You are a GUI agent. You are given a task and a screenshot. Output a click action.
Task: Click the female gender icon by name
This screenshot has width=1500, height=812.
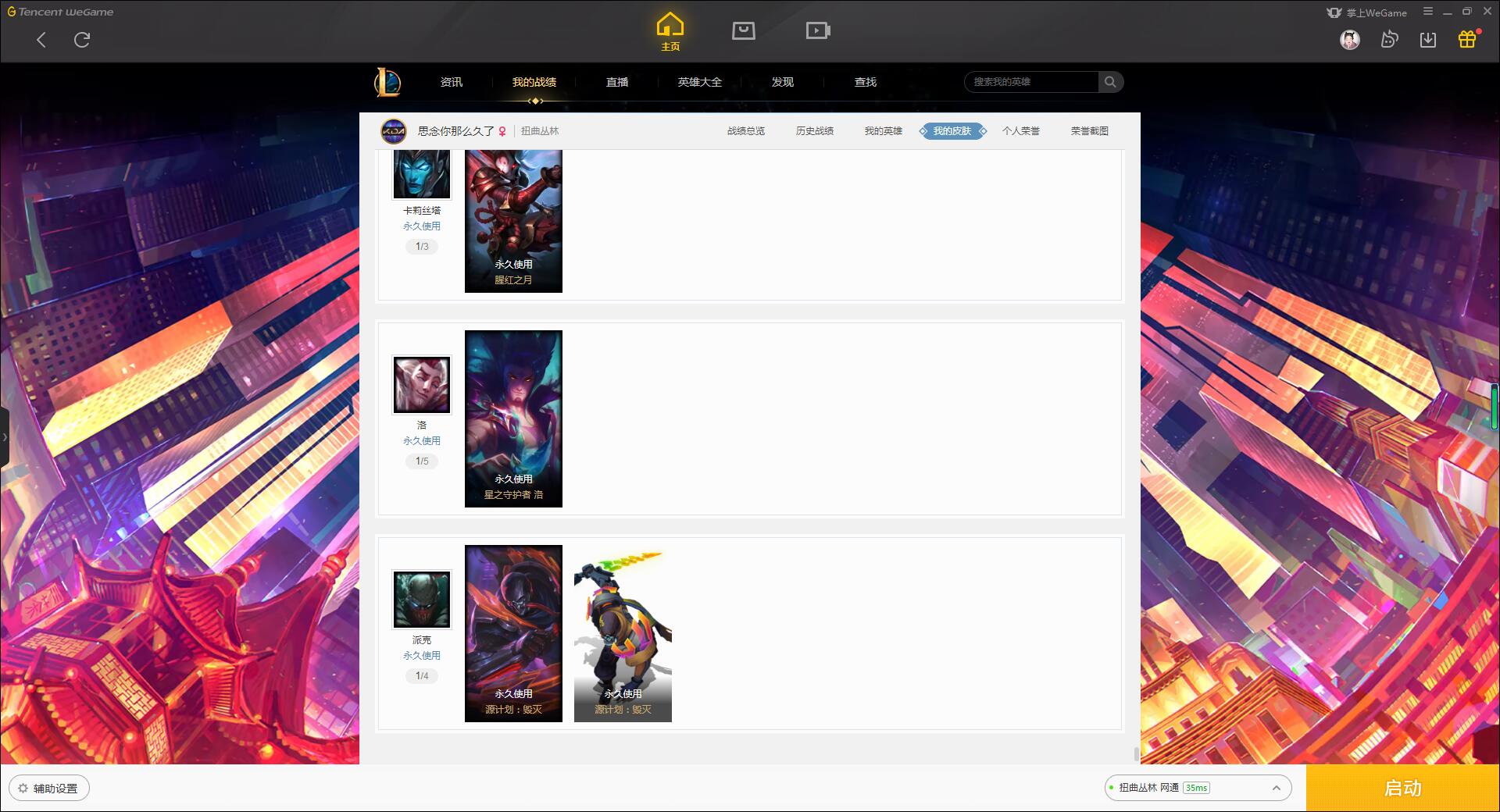click(x=502, y=131)
